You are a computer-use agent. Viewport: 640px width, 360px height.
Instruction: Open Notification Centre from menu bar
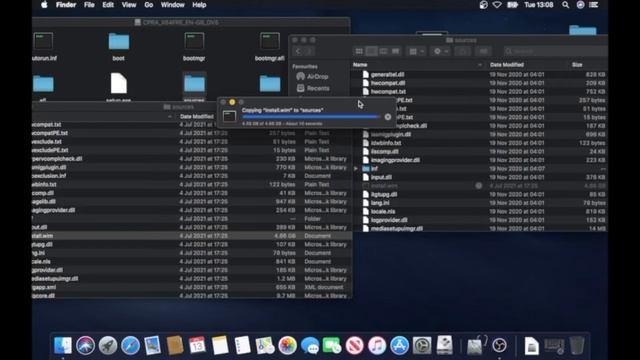[593, 5]
